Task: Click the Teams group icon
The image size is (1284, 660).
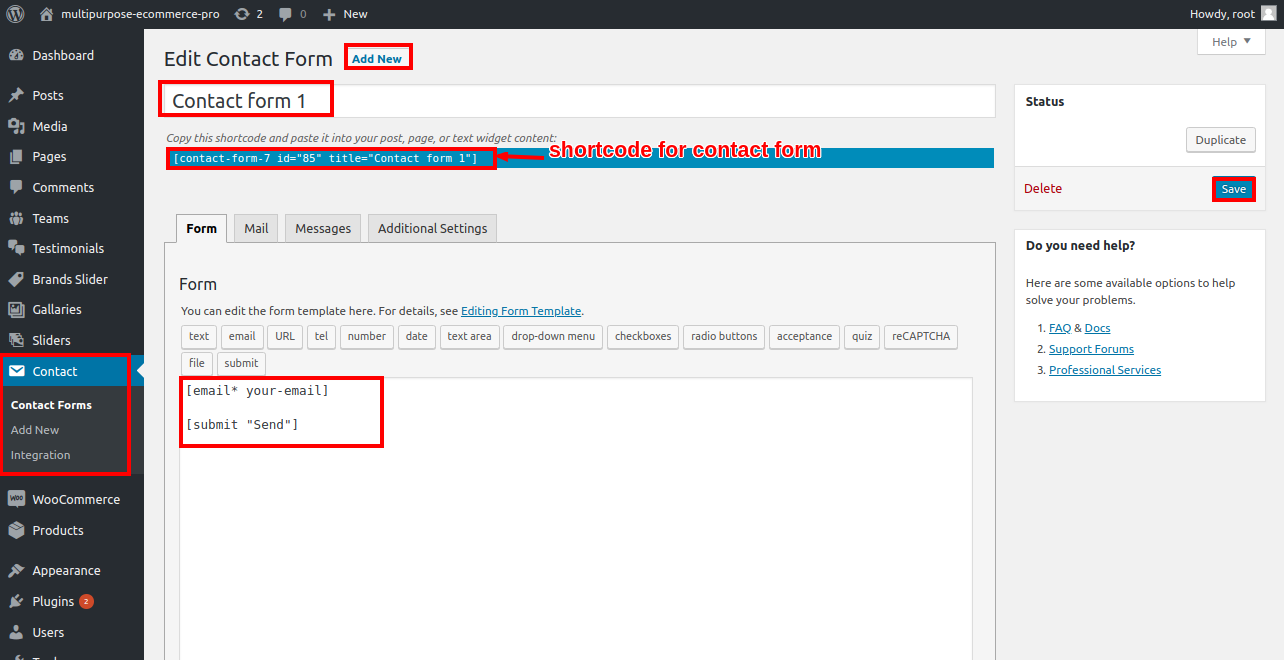Action: [x=16, y=218]
